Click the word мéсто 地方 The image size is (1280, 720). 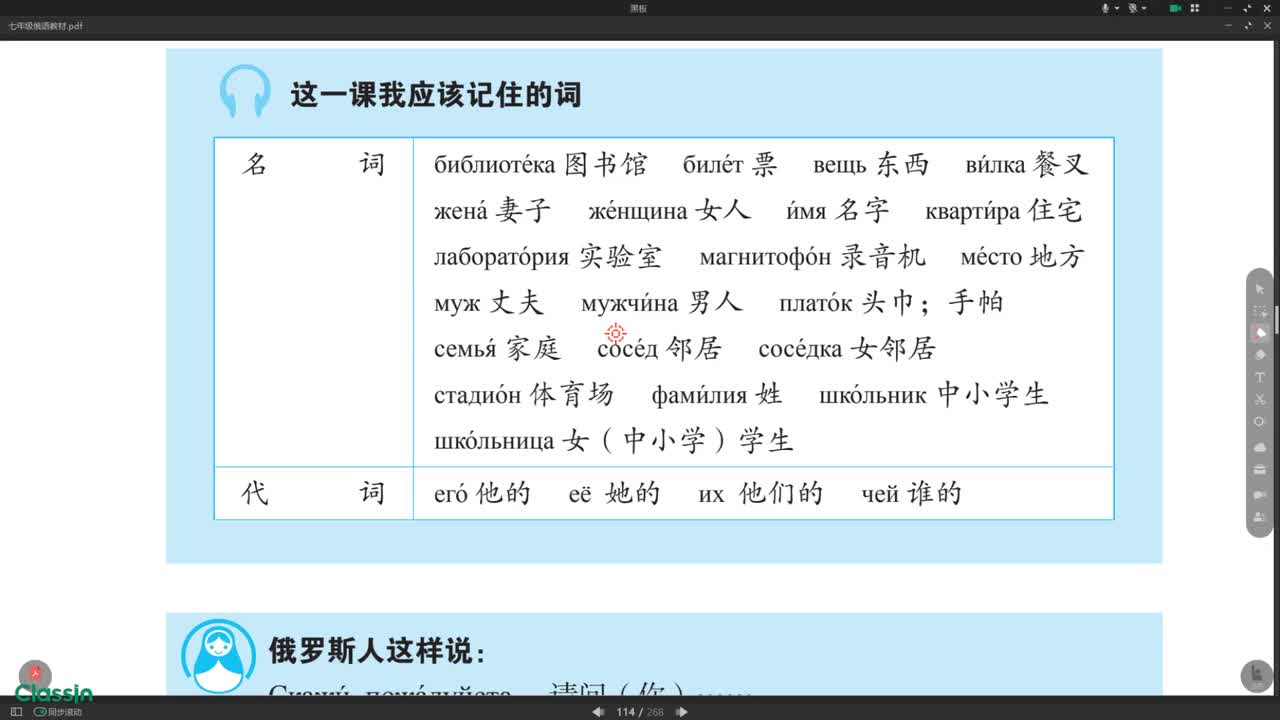pyautogui.click(x=1022, y=257)
